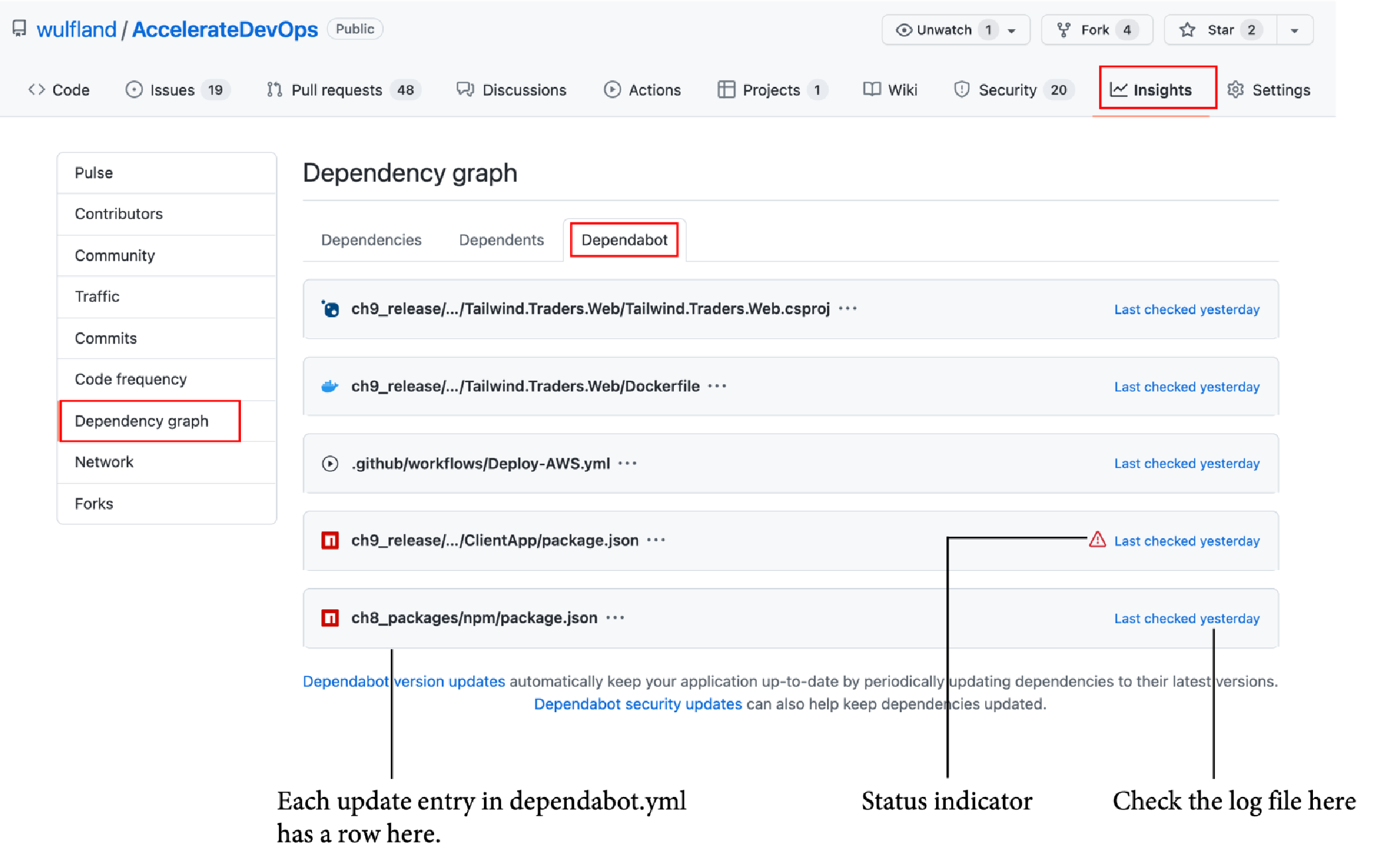
Task: Click the Security alerts count badge 20
Action: 1059,90
